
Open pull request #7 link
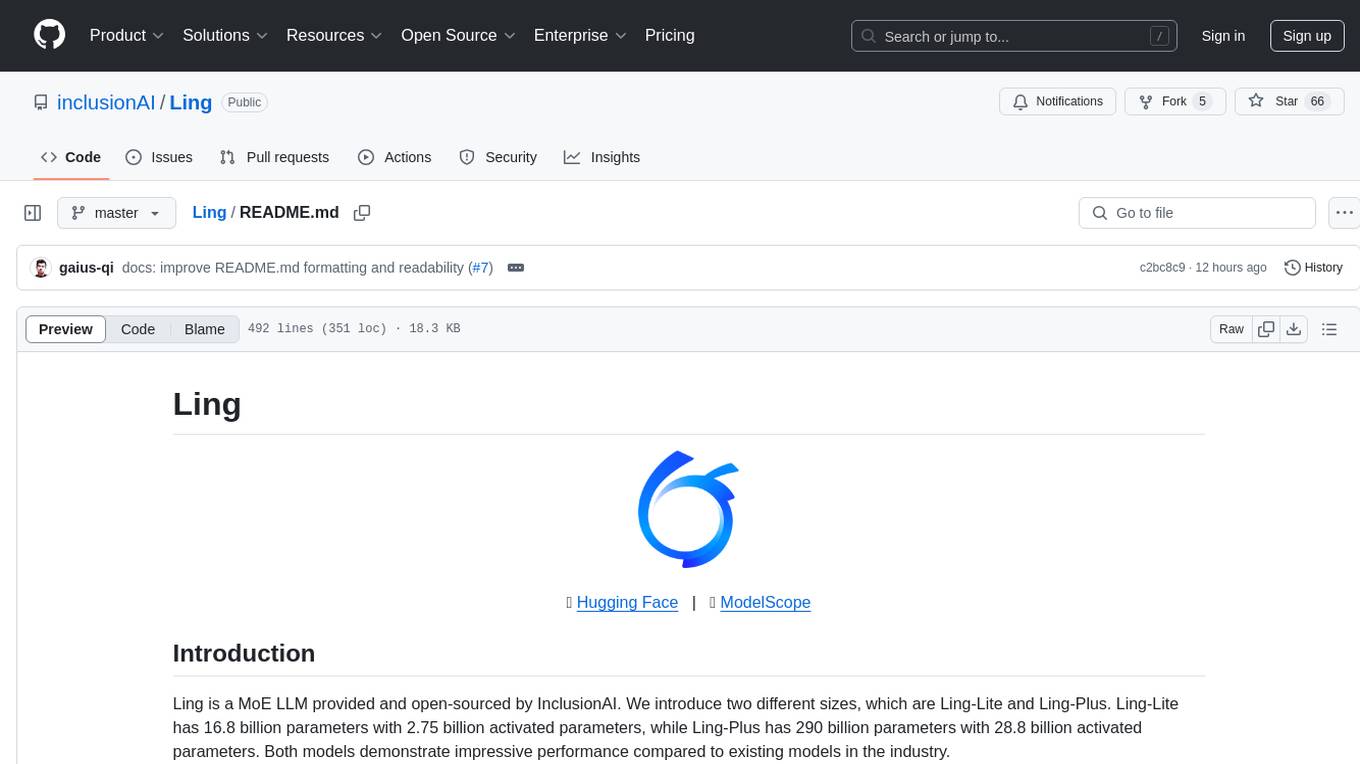pos(481,267)
